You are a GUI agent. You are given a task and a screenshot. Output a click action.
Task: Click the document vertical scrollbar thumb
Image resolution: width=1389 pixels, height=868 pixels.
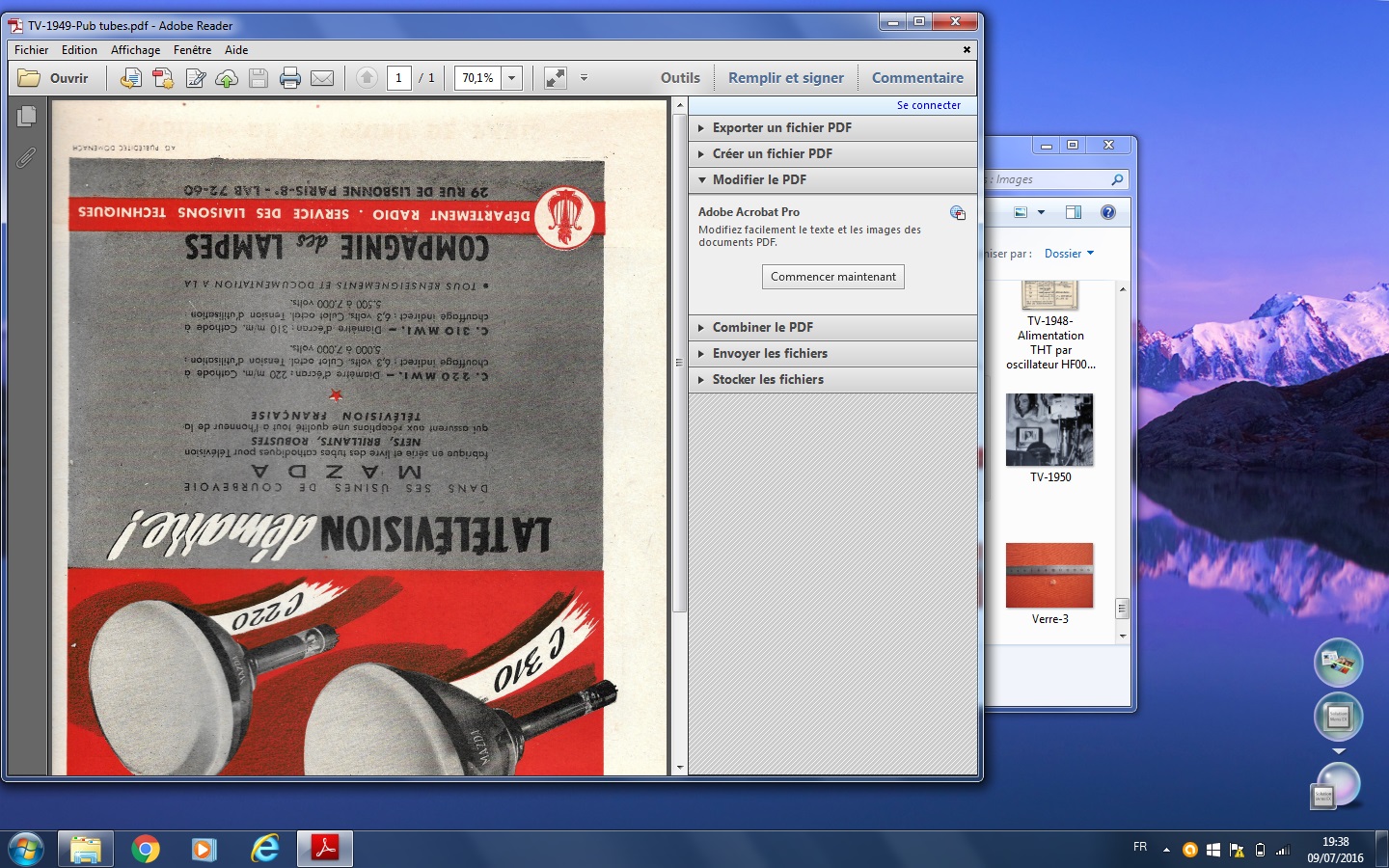click(680, 362)
